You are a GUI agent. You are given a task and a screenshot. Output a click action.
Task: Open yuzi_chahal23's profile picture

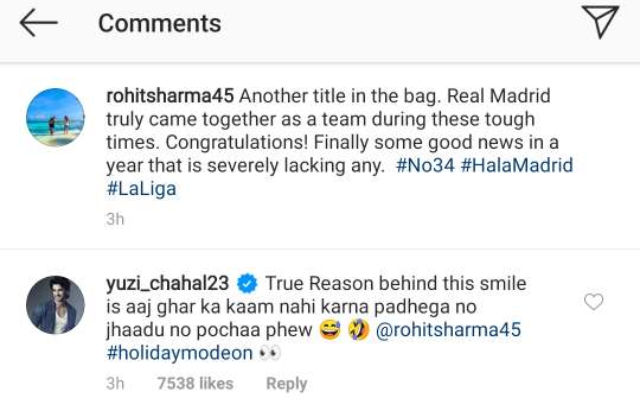[x=56, y=305]
